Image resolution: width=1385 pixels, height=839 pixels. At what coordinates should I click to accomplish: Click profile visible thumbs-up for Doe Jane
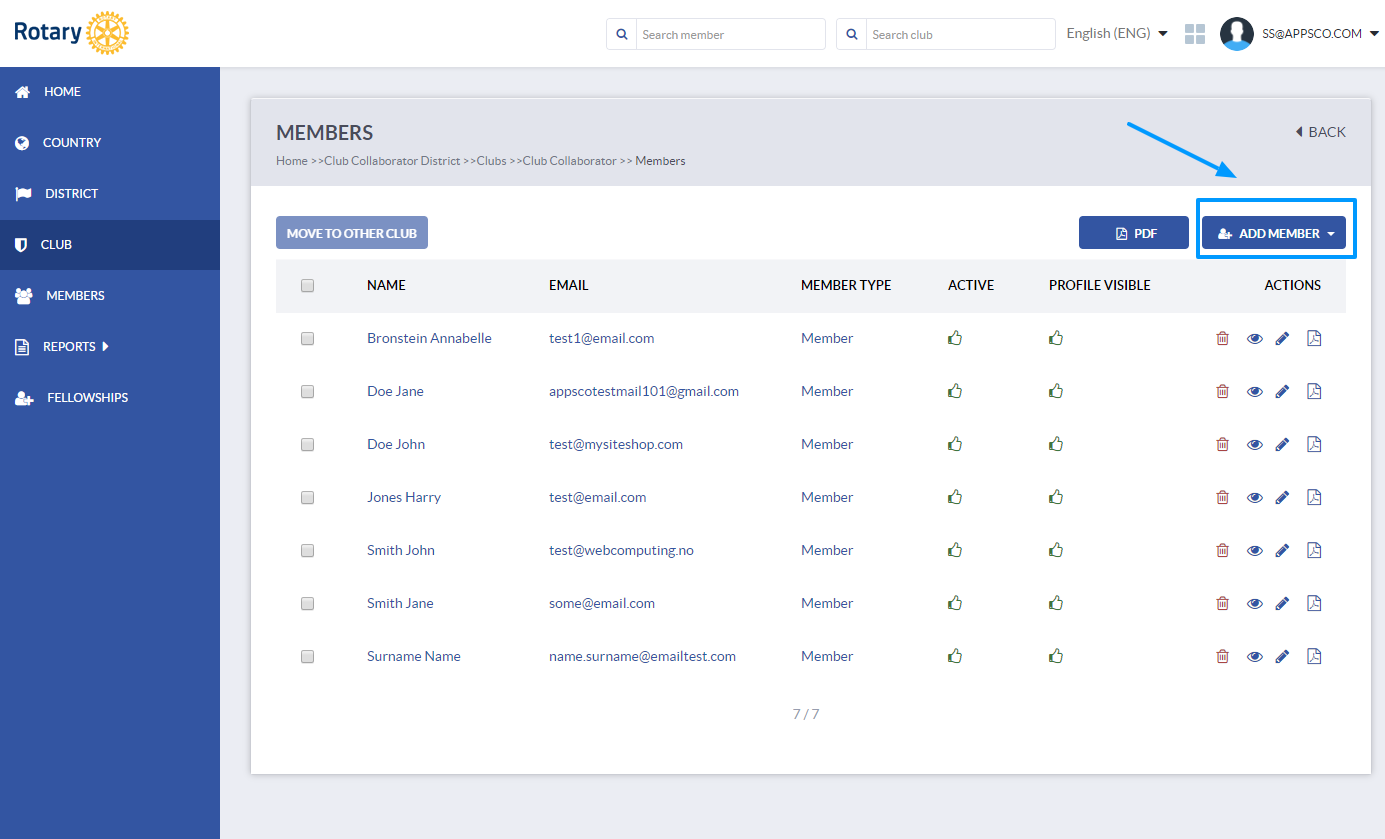click(1056, 391)
